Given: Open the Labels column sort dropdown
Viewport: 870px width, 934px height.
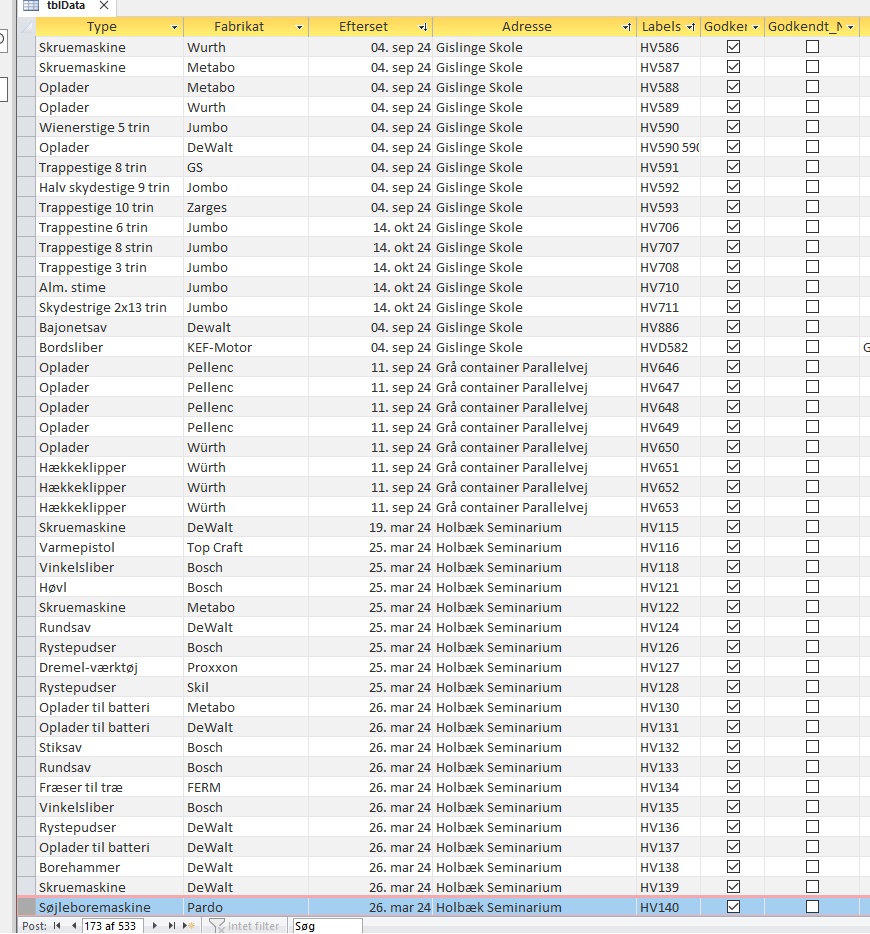Looking at the screenshot, I should [x=691, y=27].
